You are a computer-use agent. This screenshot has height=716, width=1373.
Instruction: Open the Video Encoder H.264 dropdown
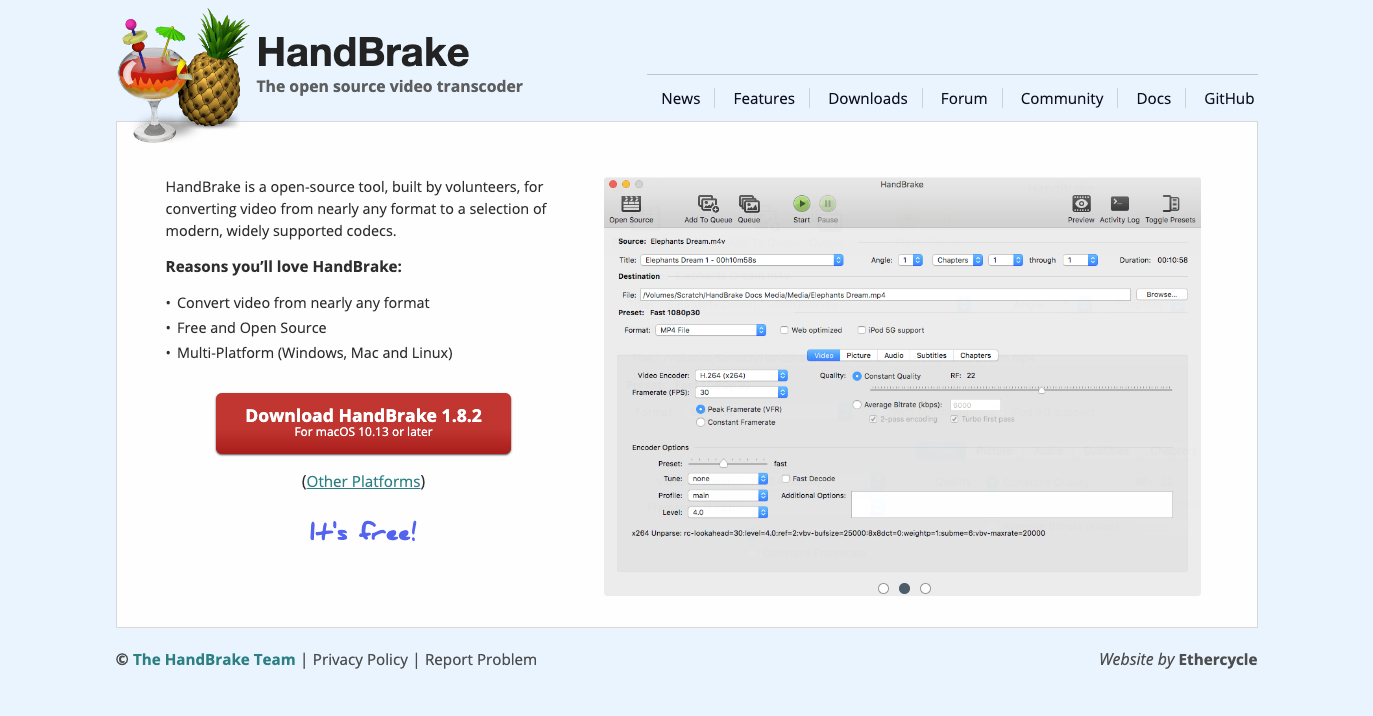point(742,376)
